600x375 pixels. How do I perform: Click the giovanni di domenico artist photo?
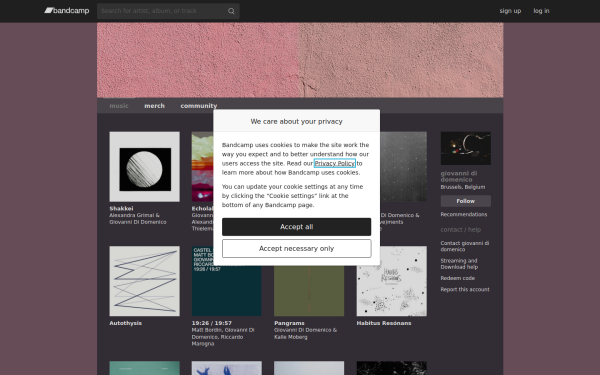[x=466, y=148]
